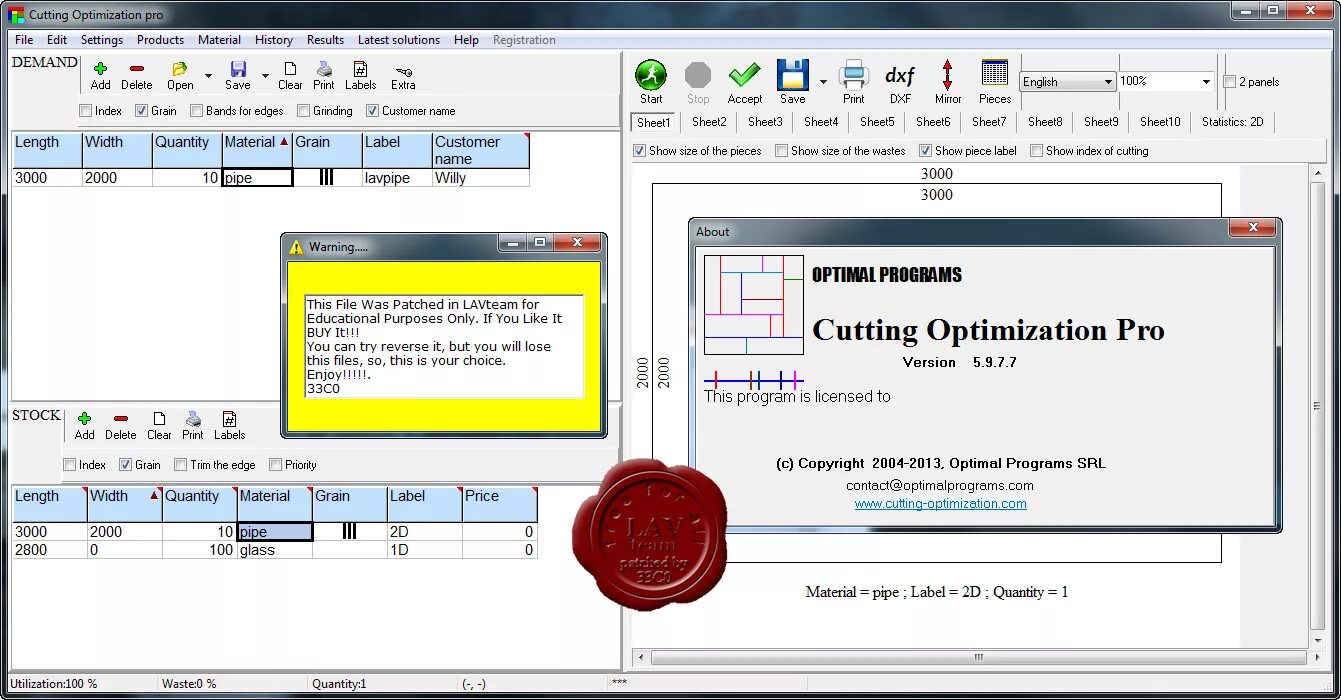Click the Demand Labels icon

(360, 68)
